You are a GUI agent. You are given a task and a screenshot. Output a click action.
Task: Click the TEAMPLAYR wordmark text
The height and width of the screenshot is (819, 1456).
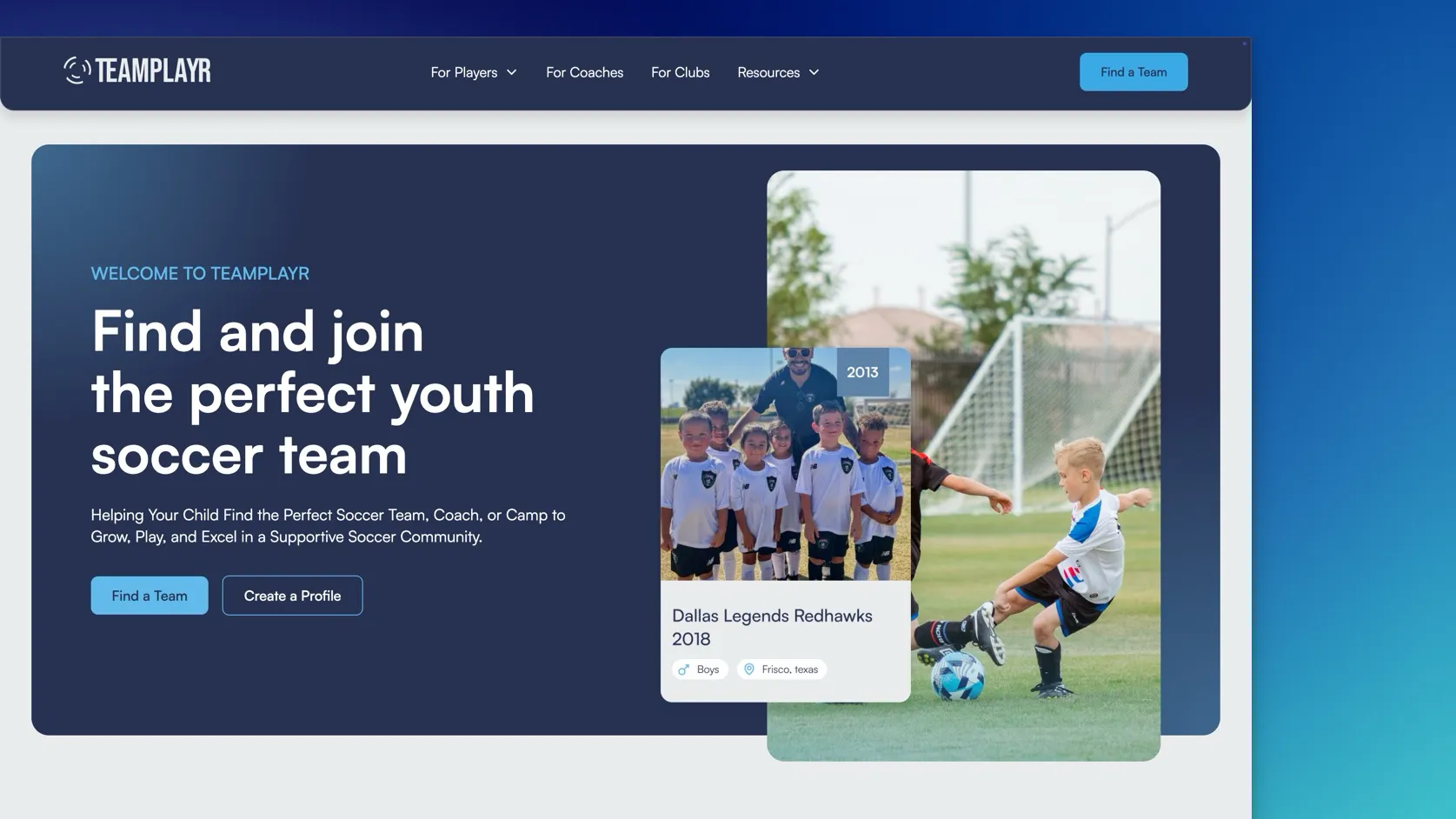(153, 70)
